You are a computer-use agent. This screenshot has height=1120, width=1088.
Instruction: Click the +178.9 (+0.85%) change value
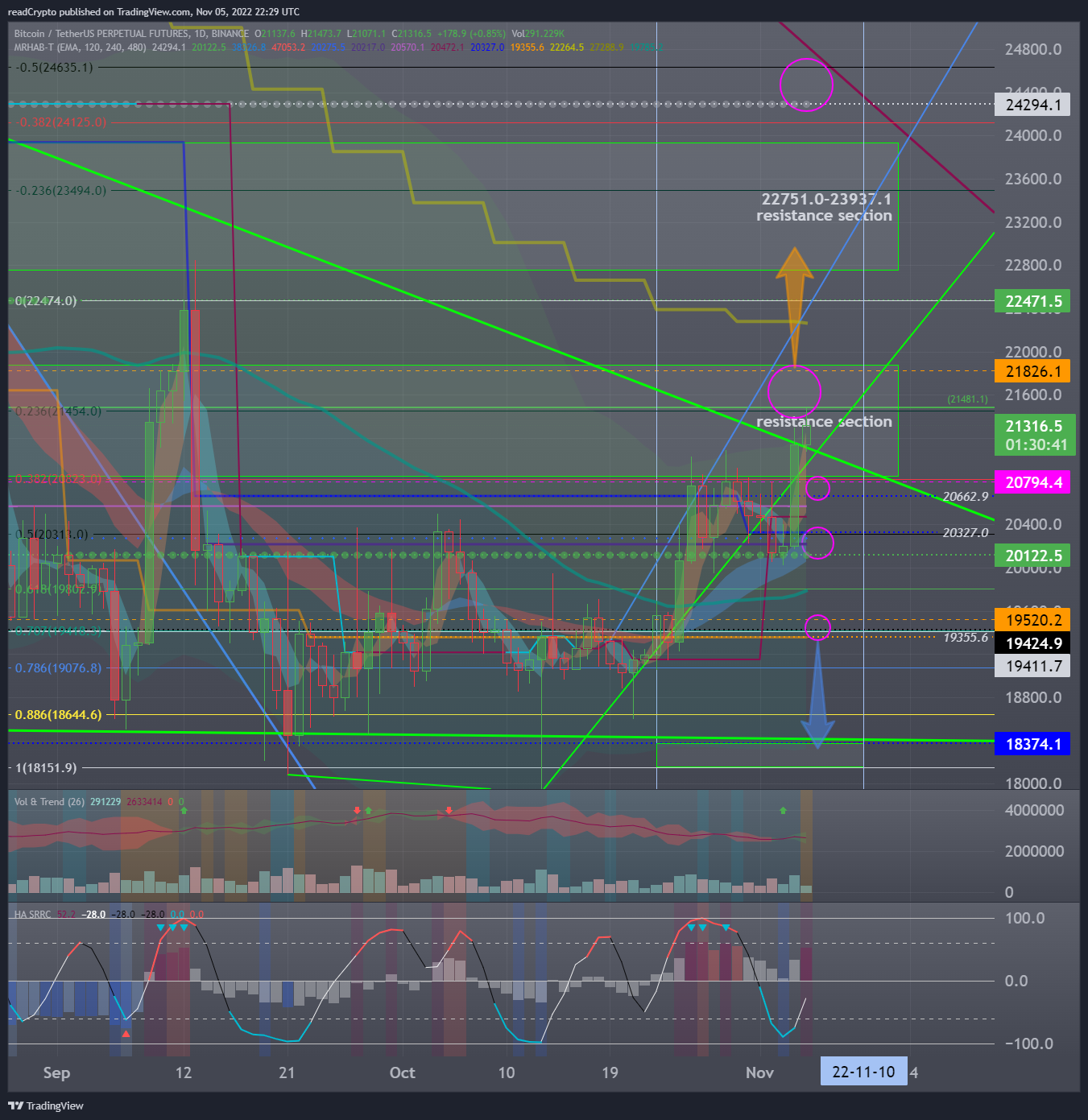click(471, 34)
